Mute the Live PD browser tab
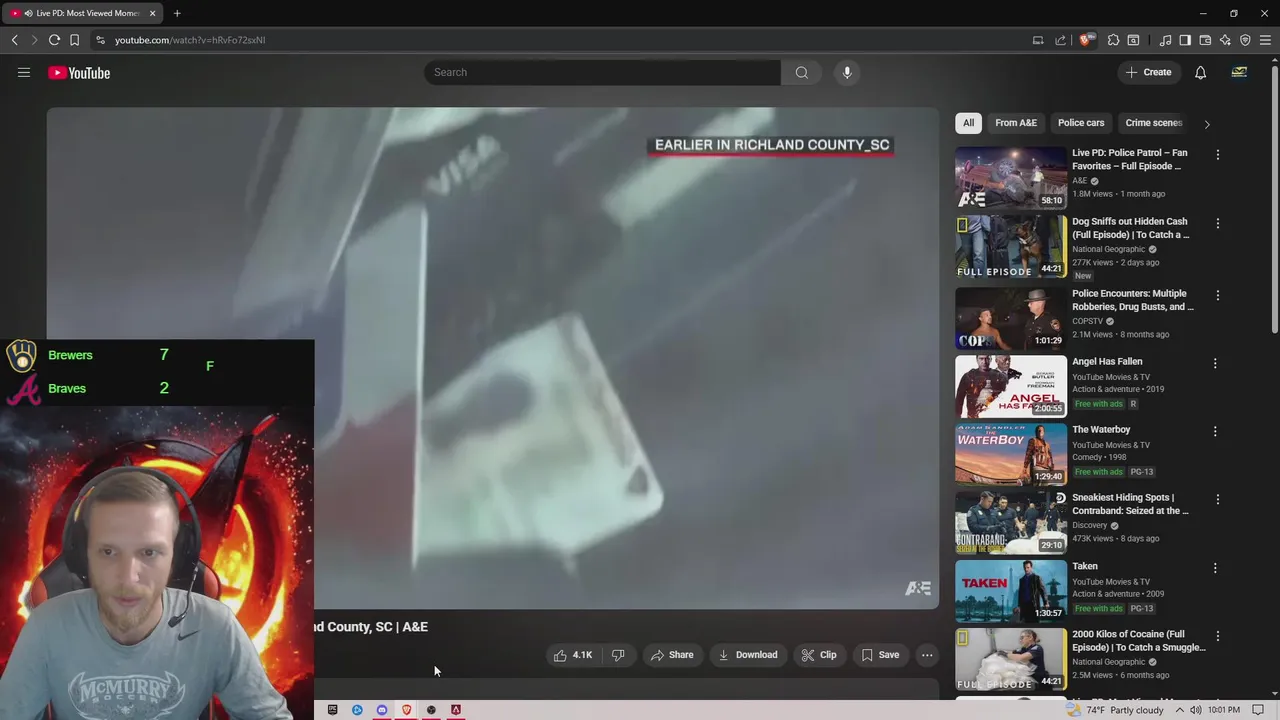Image resolution: width=1280 pixels, height=720 pixels. pyautogui.click(x=28, y=13)
